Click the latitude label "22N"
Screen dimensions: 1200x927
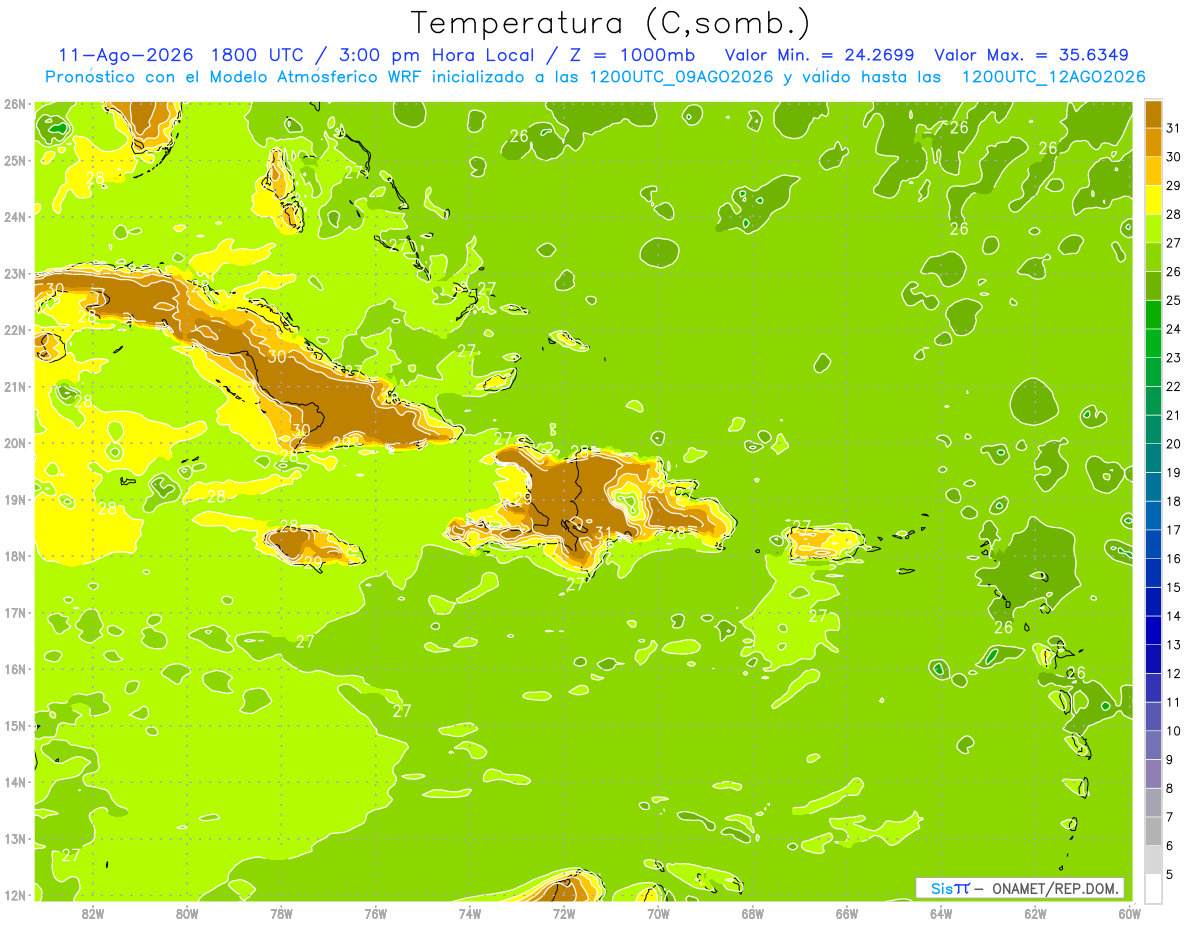pos(15,330)
